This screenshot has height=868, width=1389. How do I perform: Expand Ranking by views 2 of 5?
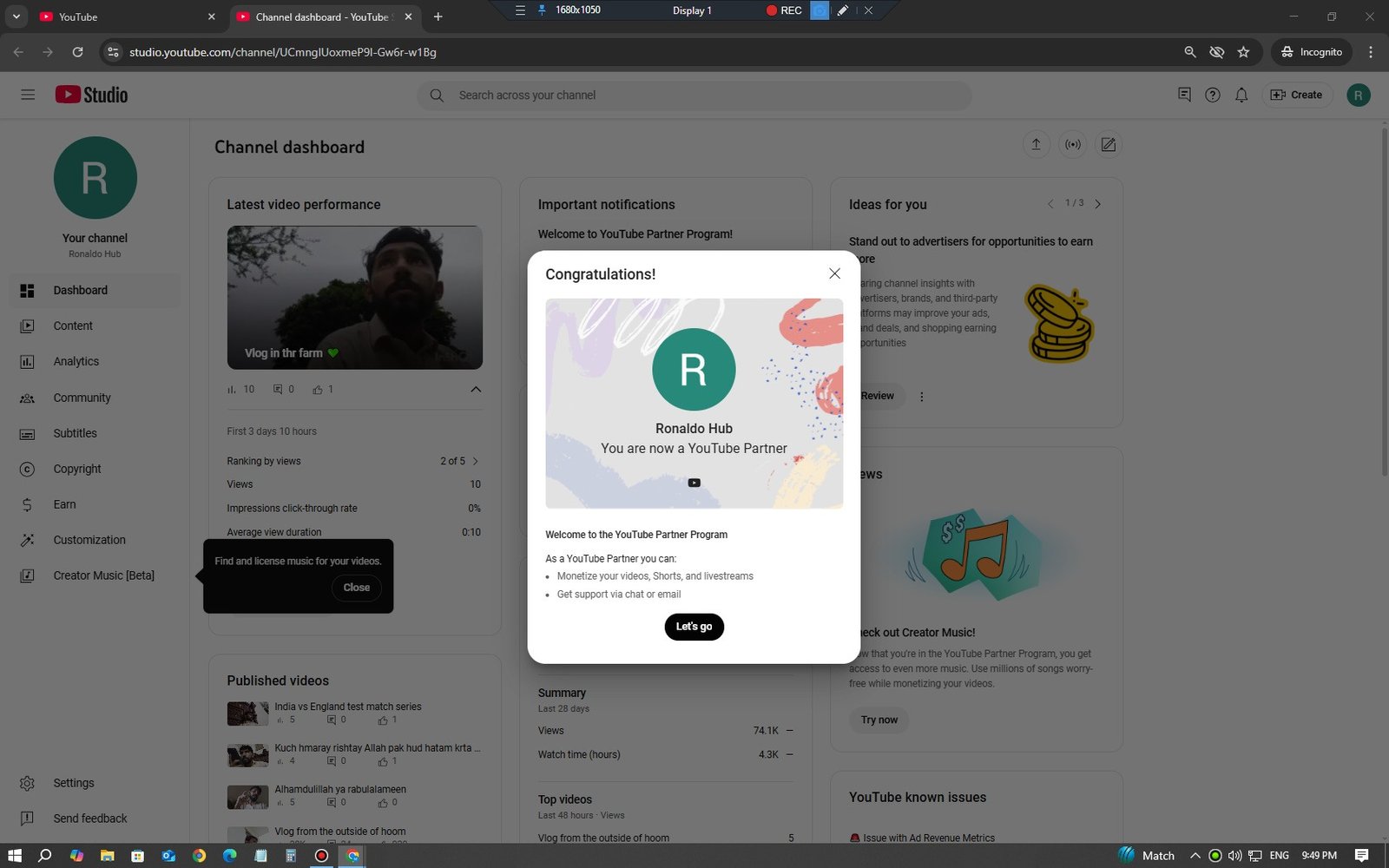pos(354,461)
